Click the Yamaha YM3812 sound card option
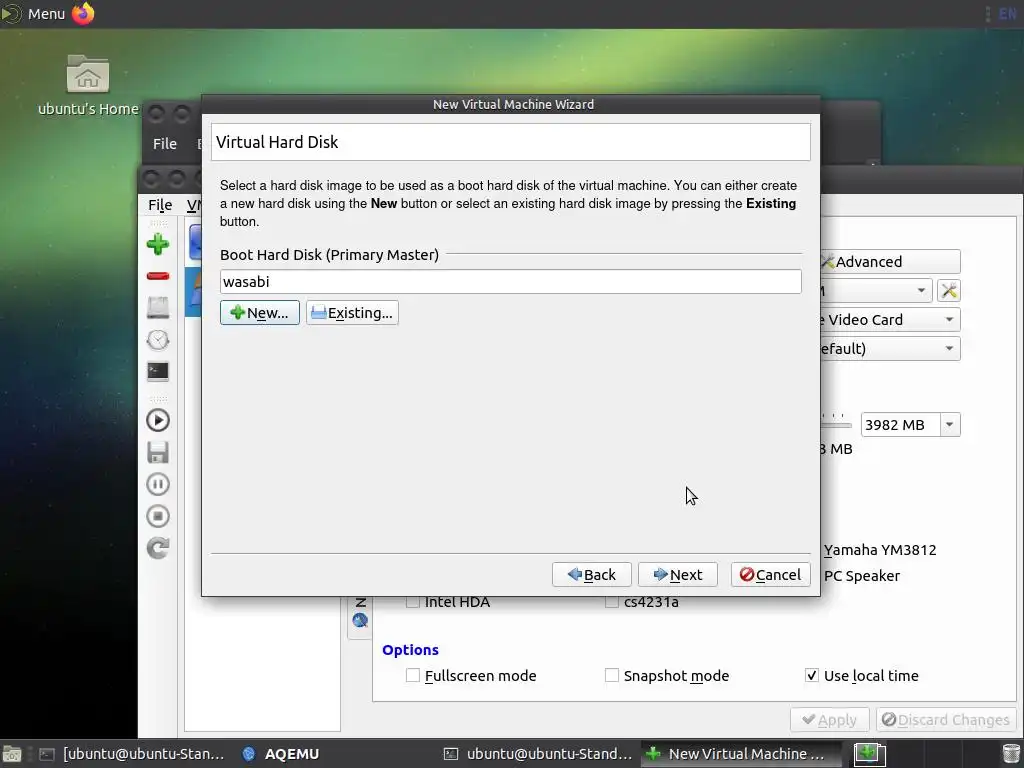This screenshot has width=1024, height=768. click(880, 550)
